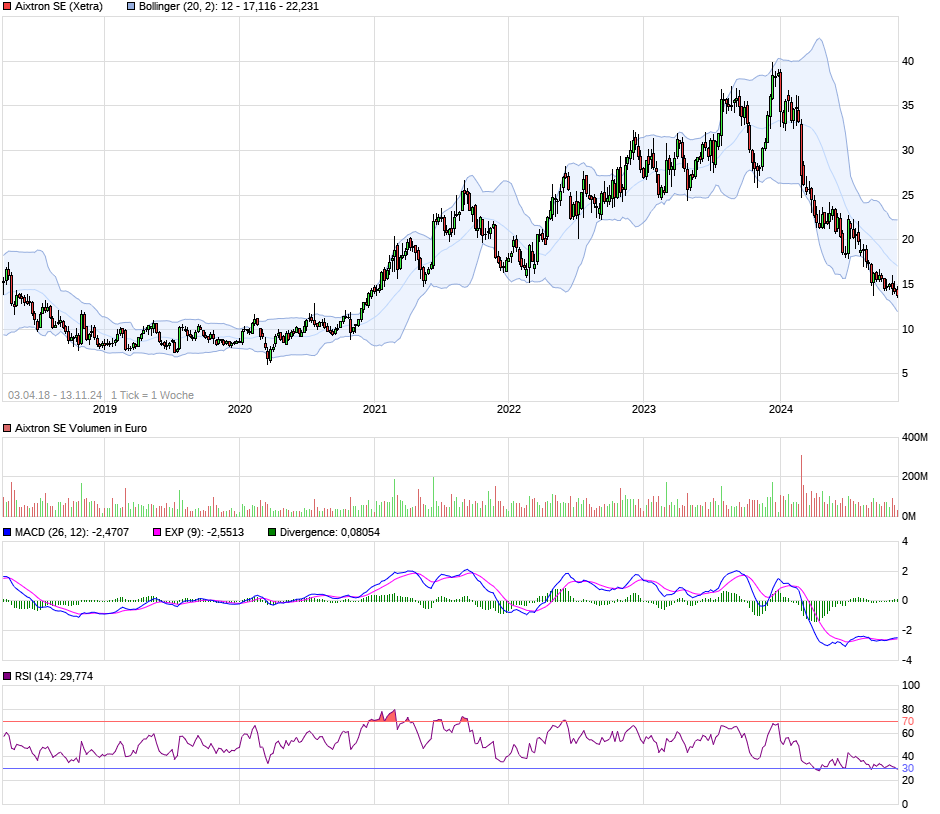Click the red Aixtron SE (Xetra) legend swatch
The width and height of the screenshot is (940, 814).
[7, 7]
